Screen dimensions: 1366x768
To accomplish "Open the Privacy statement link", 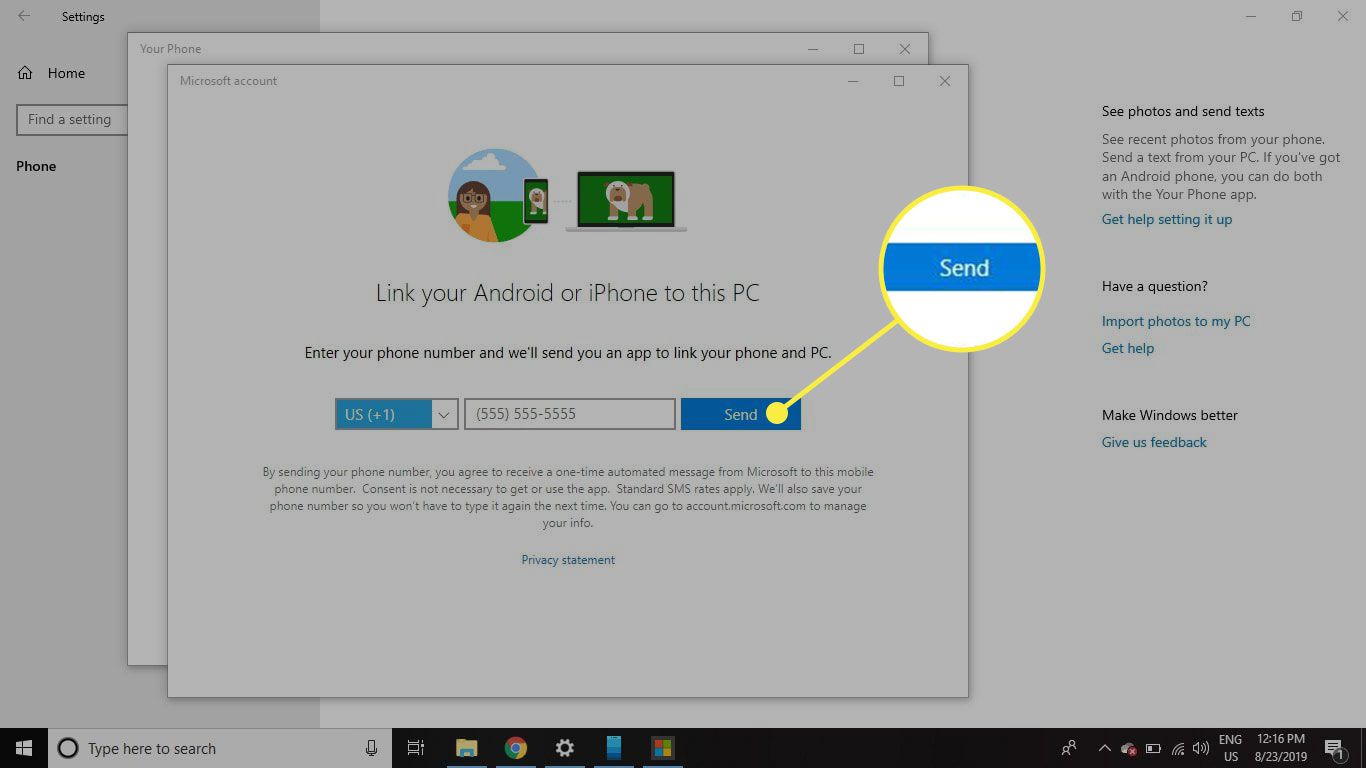I will [568, 560].
